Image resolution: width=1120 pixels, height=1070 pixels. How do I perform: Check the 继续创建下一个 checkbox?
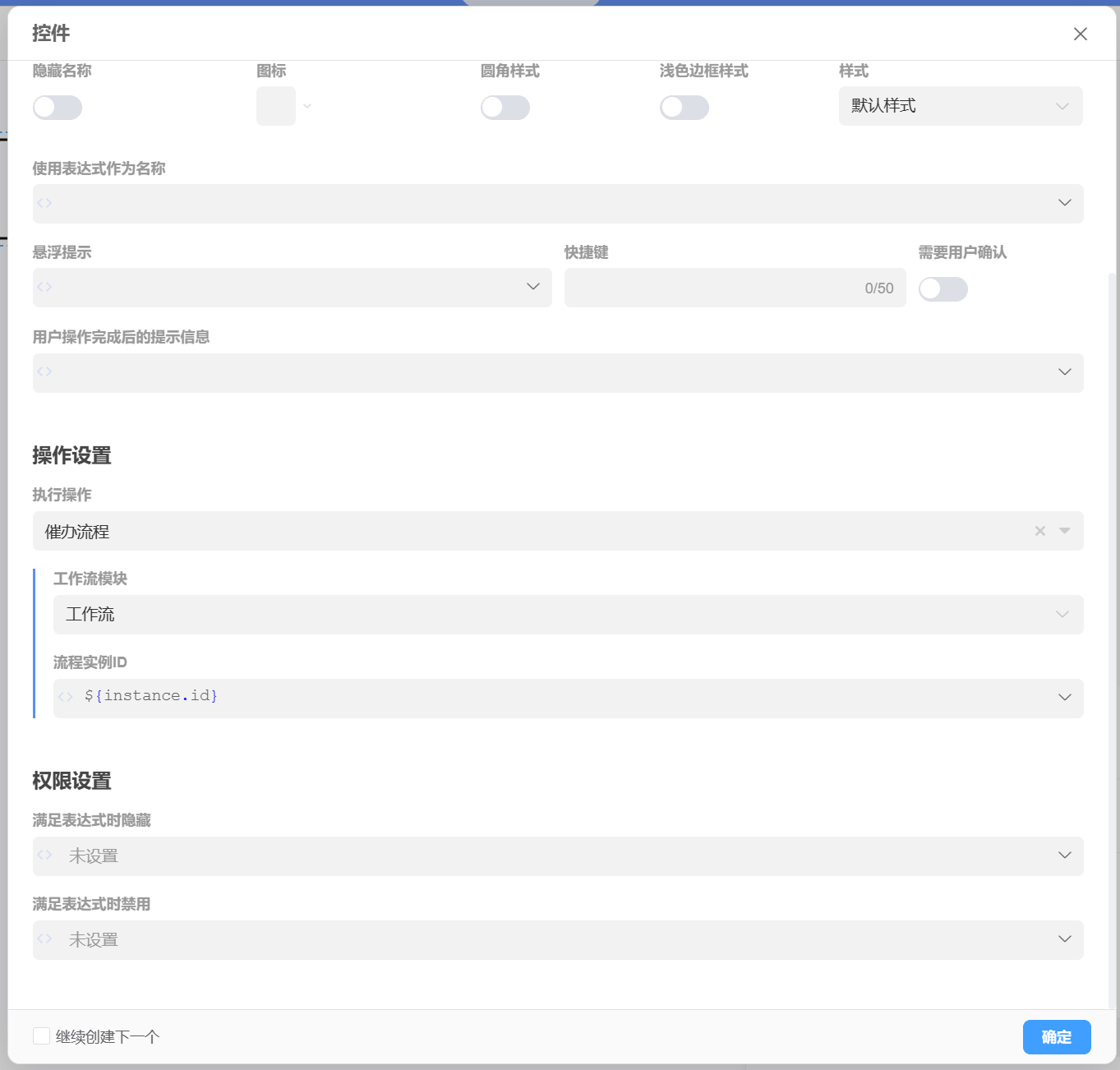tap(41, 1036)
